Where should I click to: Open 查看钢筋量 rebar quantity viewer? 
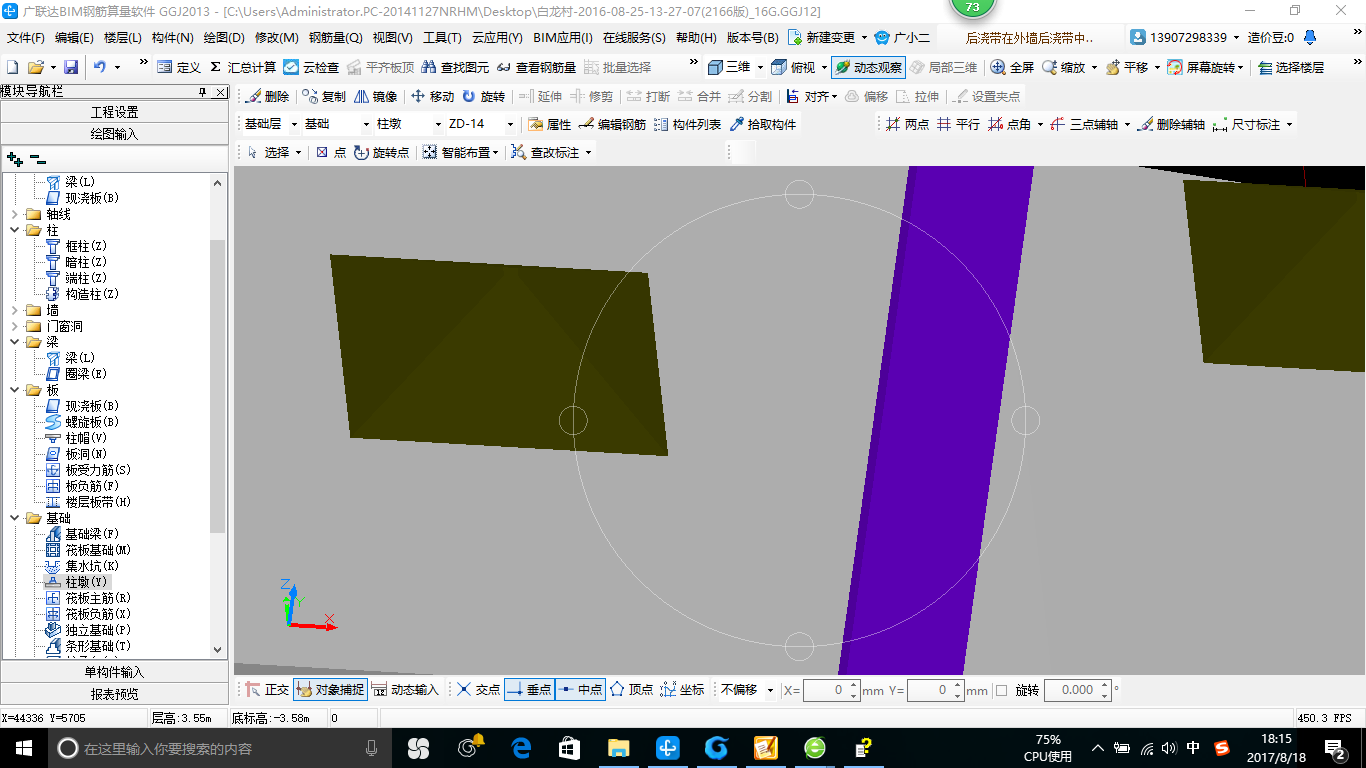(x=536, y=67)
